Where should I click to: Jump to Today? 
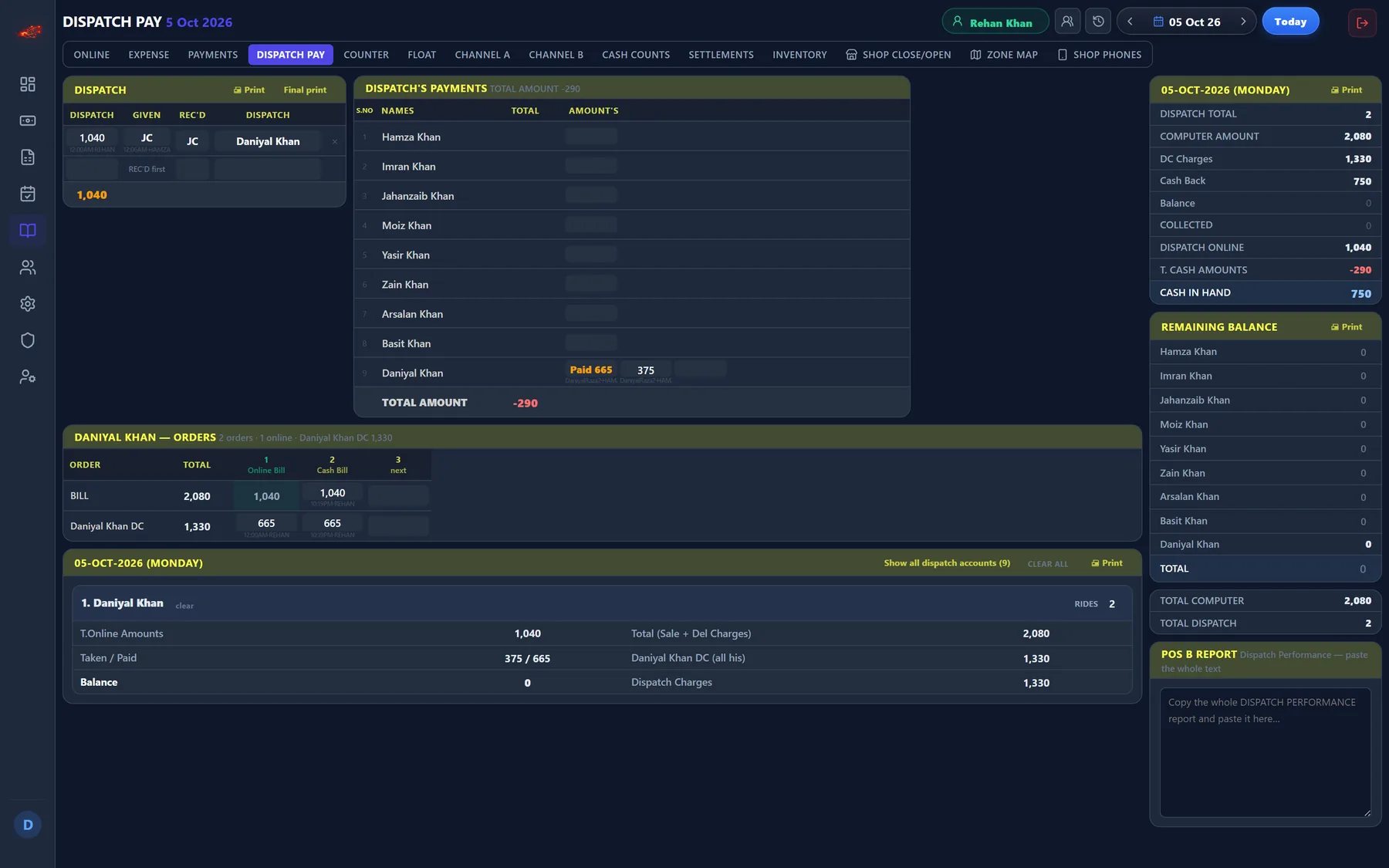[1290, 22]
